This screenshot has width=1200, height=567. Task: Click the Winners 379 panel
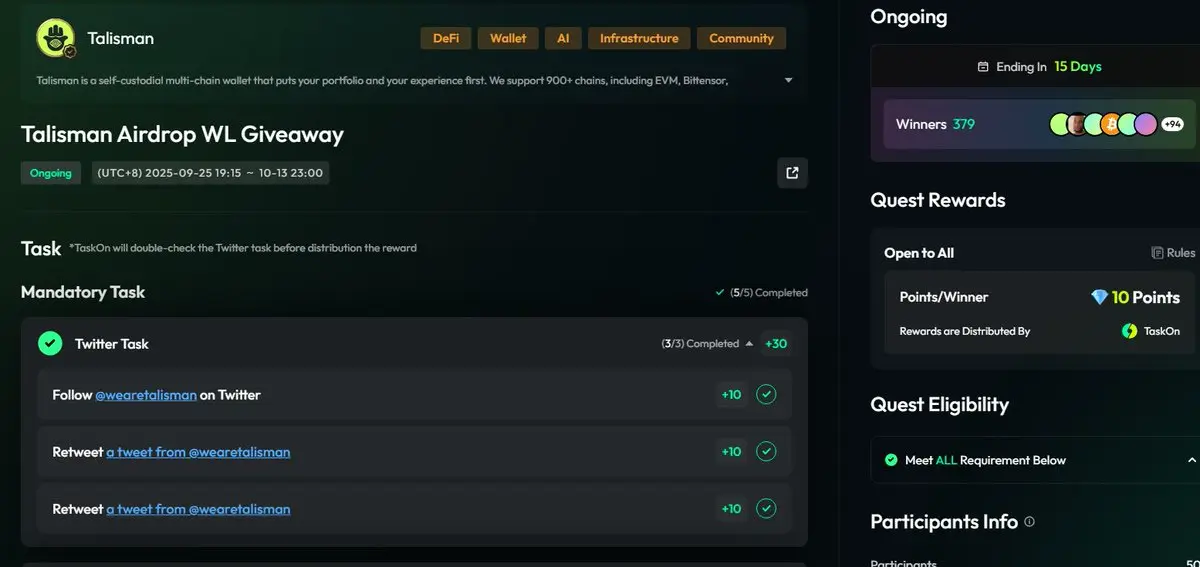tap(1040, 124)
